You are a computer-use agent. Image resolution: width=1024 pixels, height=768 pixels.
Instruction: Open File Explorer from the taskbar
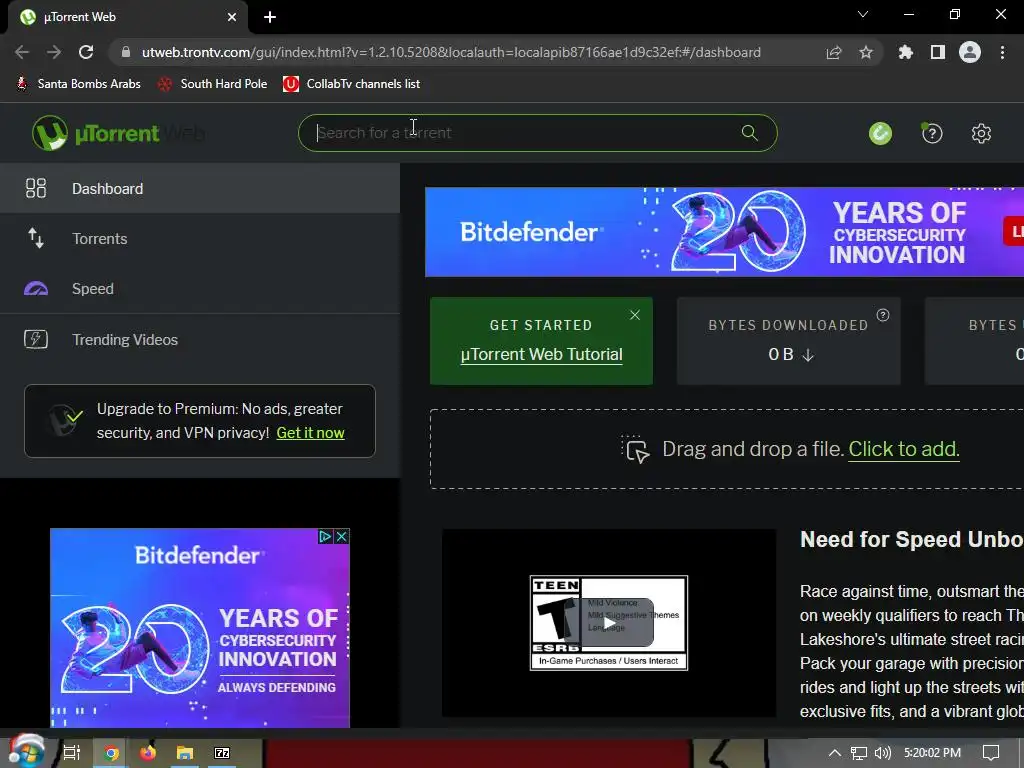[x=185, y=753]
